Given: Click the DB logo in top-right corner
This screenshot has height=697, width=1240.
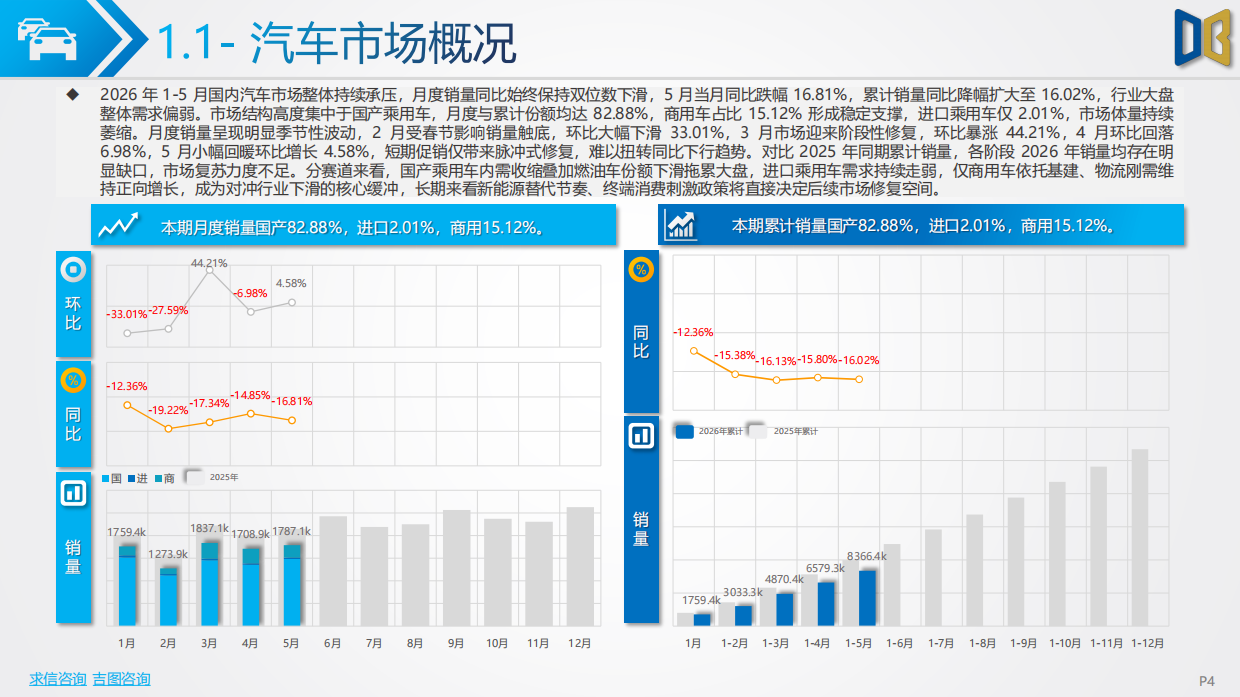Looking at the screenshot, I should pyautogui.click(x=1203, y=40).
